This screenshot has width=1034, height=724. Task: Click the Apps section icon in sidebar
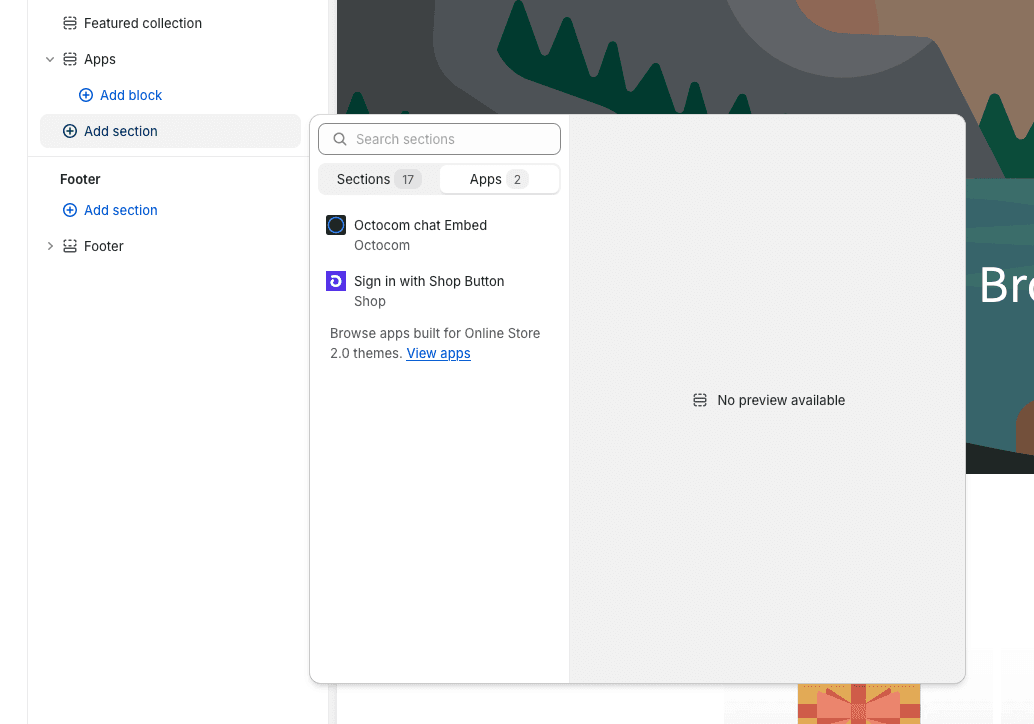click(70, 59)
